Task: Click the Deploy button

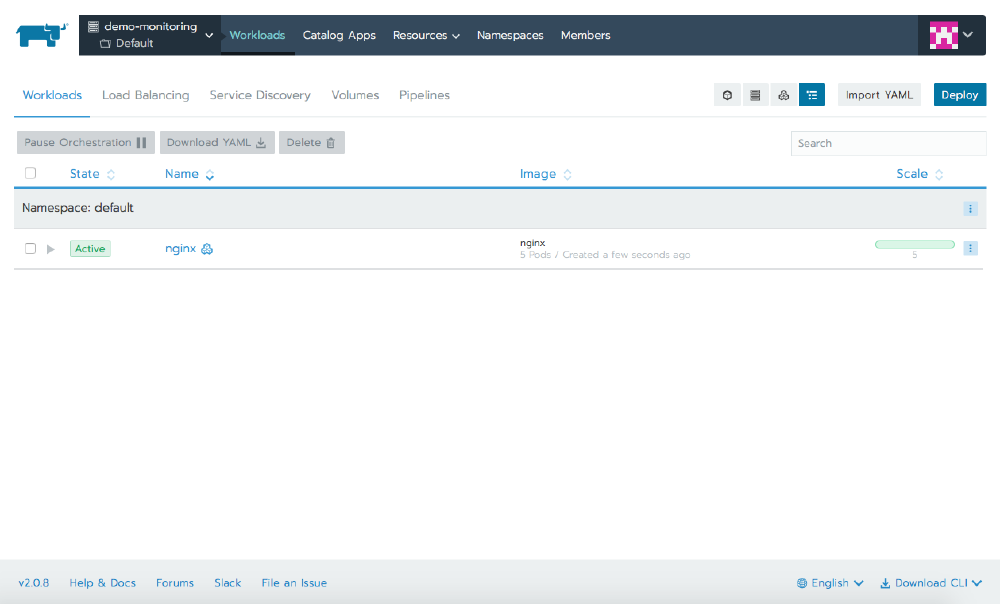Action: [959, 94]
